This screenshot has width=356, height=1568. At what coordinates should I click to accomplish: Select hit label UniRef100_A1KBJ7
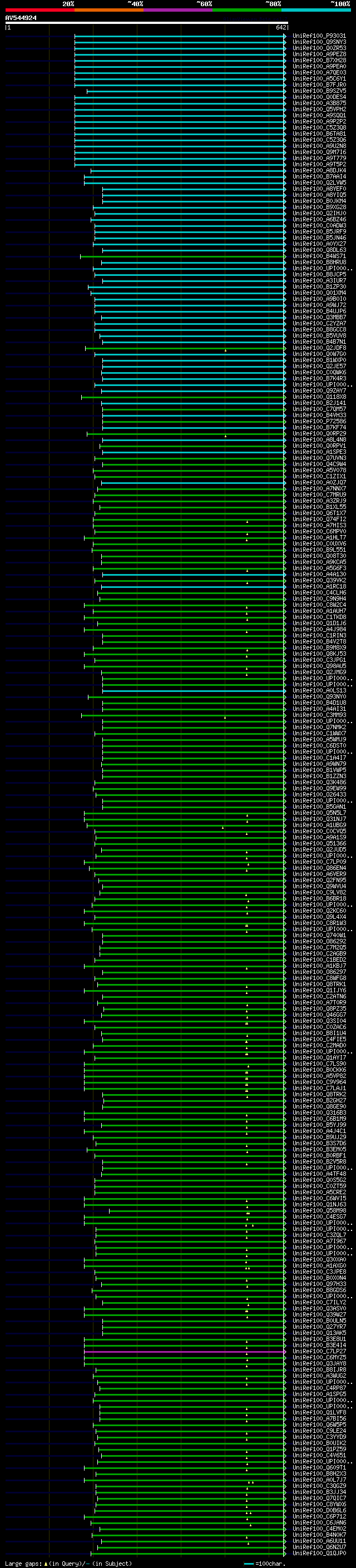[319, 966]
